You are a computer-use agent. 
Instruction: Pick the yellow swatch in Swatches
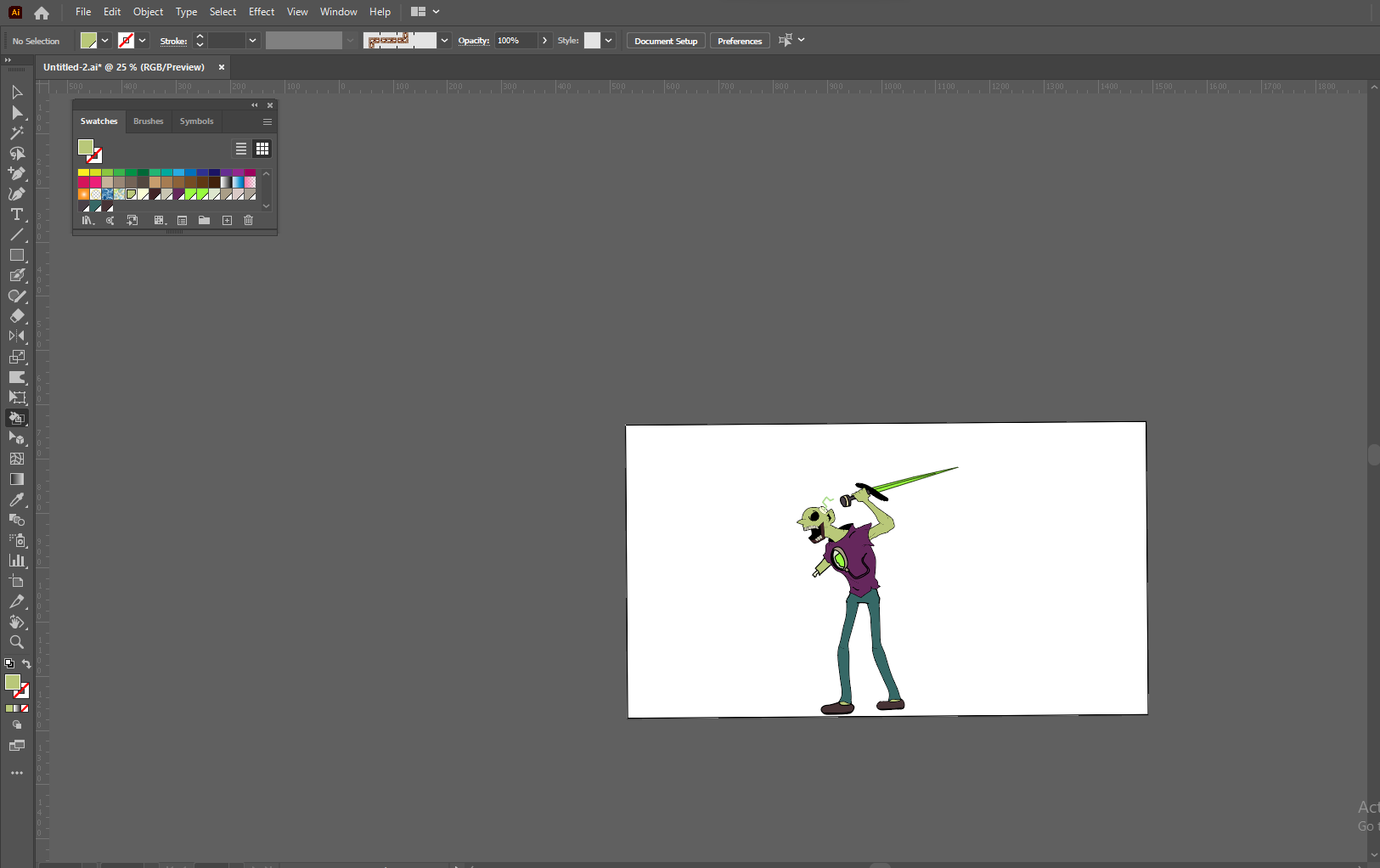(83, 172)
